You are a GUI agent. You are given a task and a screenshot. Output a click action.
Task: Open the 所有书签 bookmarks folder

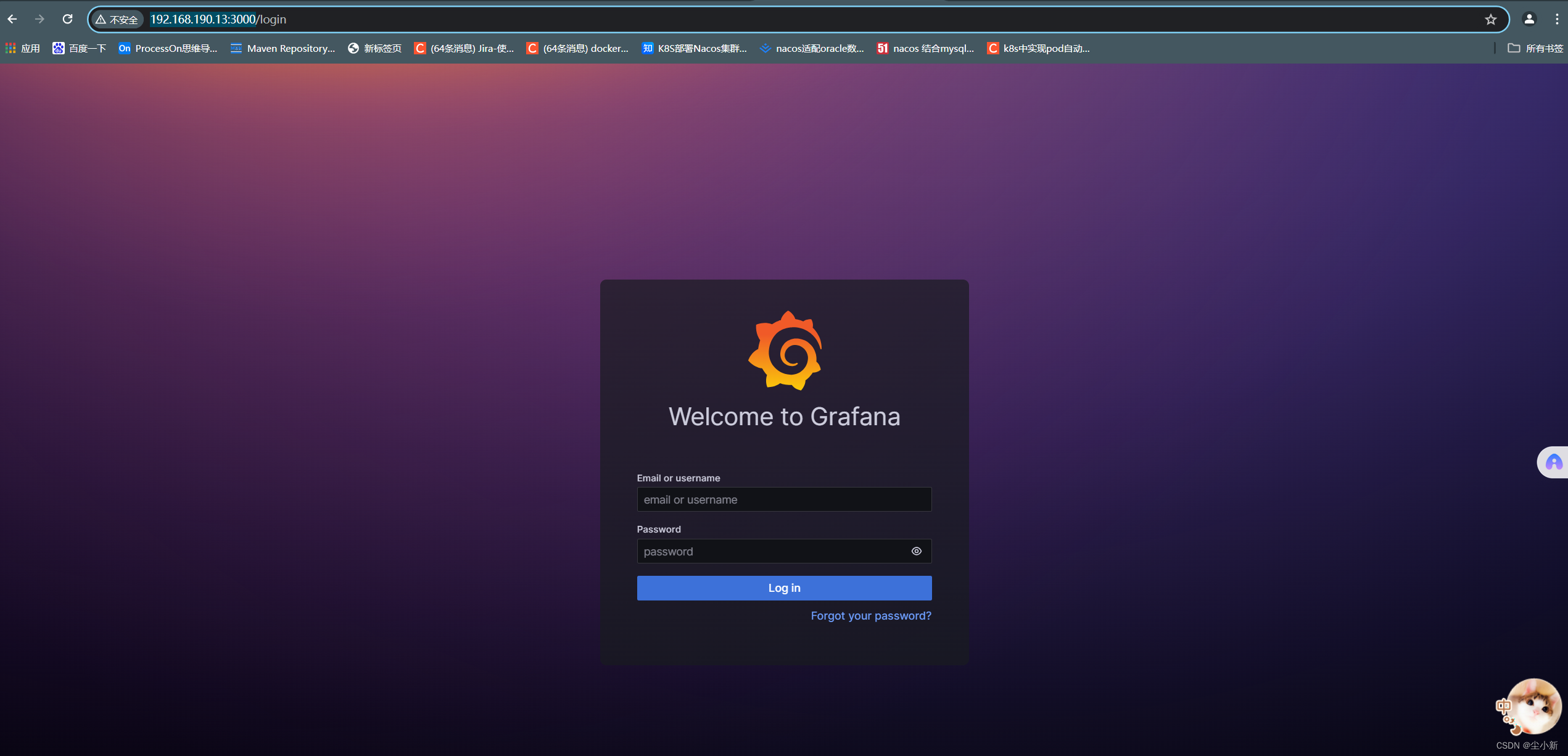tap(1535, 48)
